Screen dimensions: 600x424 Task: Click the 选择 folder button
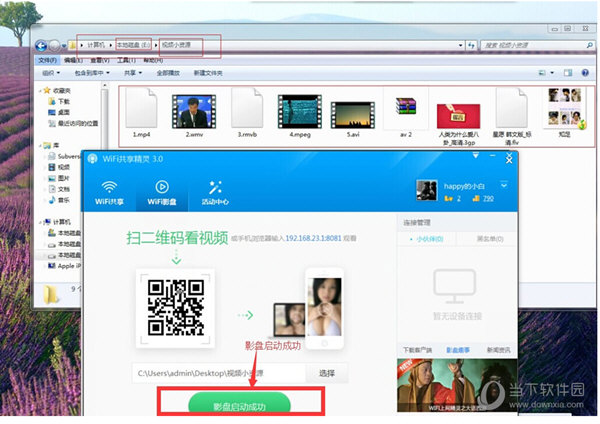pos(327,373)
